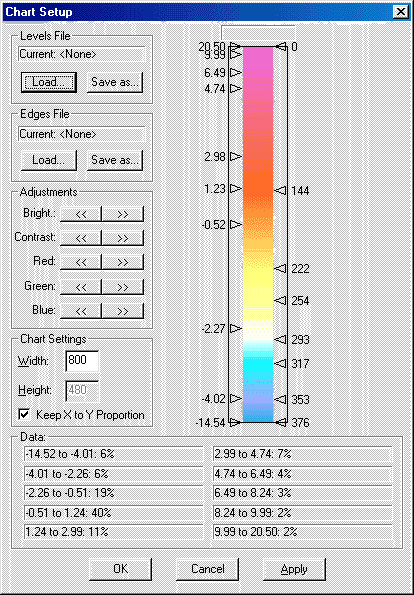Increase brightness with the >> button
Image resolution: width=414 pixels, height=595 pixels.
123,214
